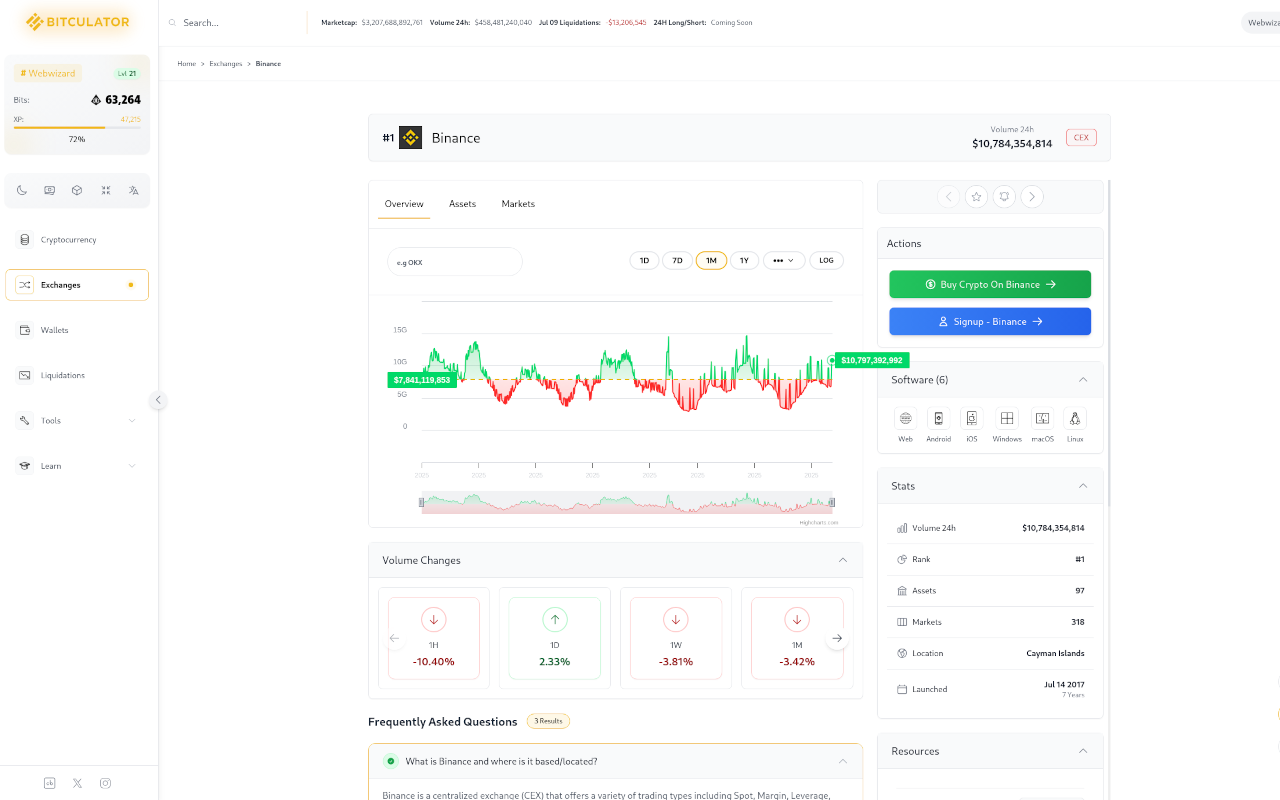Click the XP progress bar

click(77, 128)
